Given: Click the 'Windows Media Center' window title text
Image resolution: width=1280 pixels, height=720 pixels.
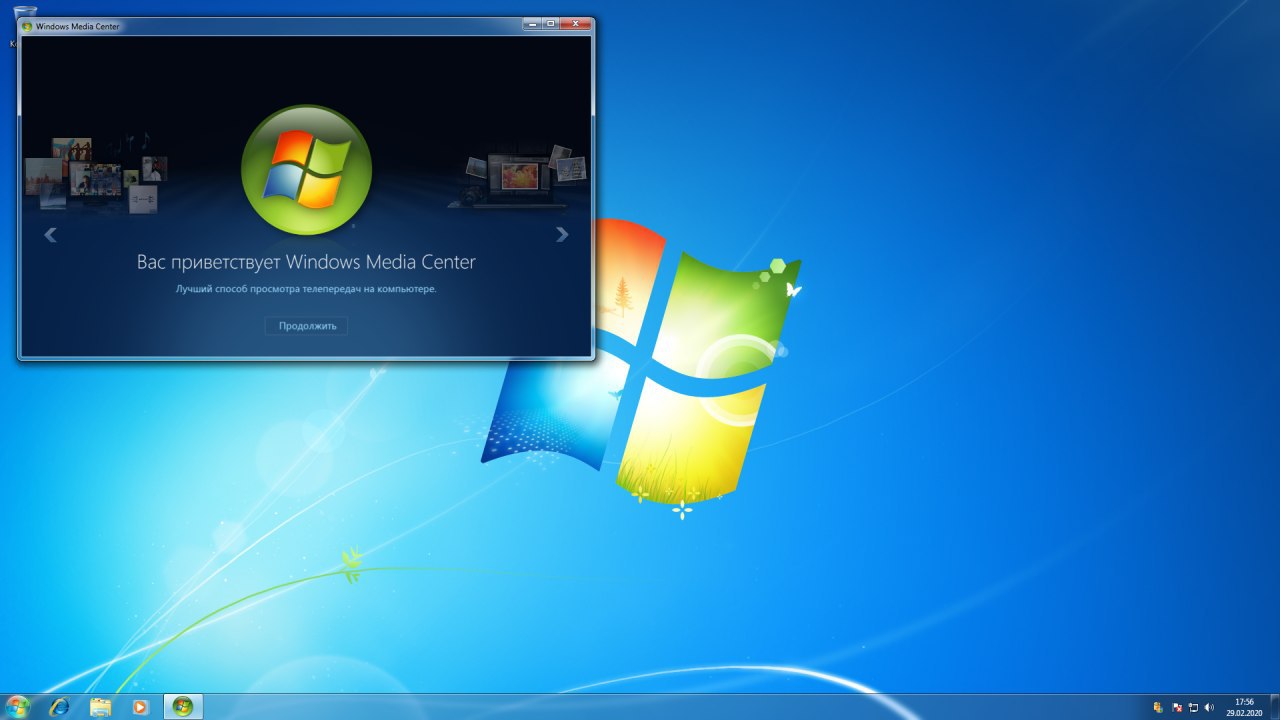Looking at the screenshot, I should [78, 26].
